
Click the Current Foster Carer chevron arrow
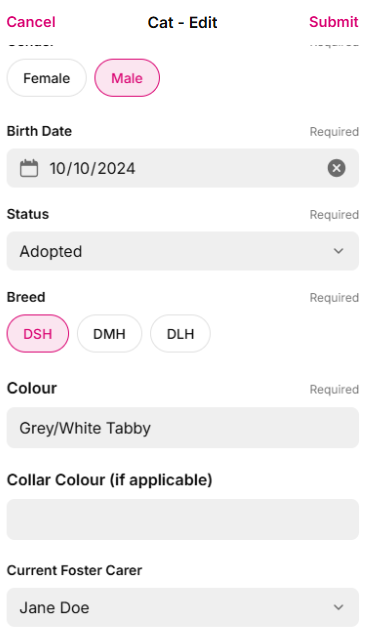[x=338, y=607]
